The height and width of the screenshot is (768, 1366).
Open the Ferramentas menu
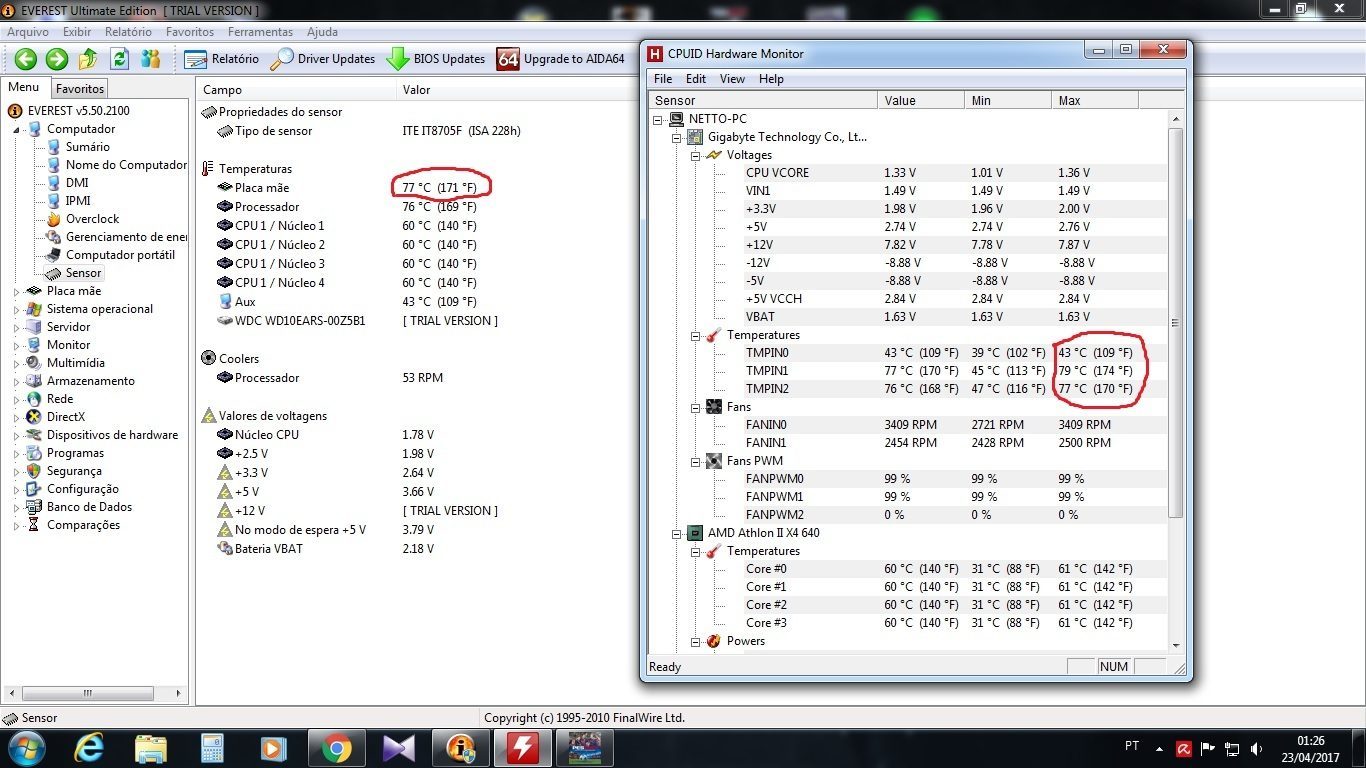click(x=260, y=32)
